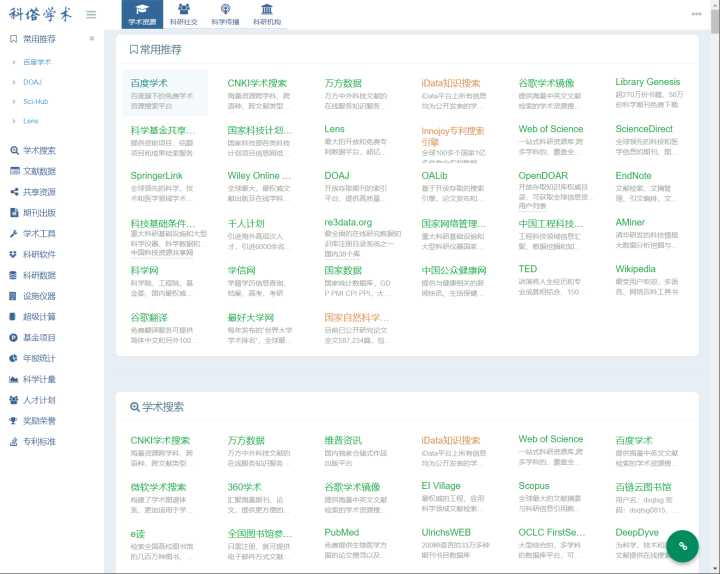720x574 pixels.
Task: Open the UlrichsWEB card
Action: pos(456,544)
